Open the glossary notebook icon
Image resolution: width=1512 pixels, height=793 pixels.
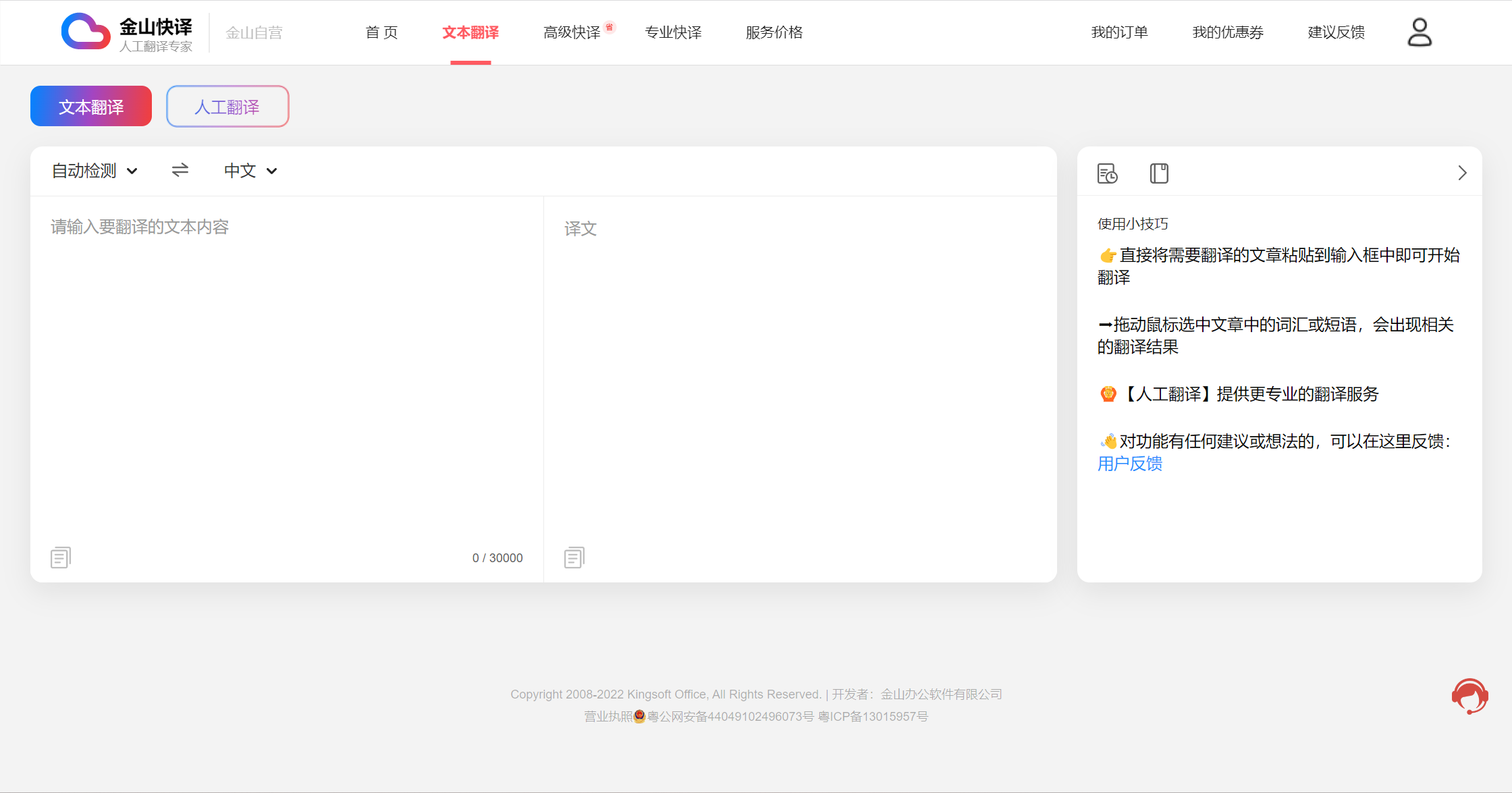[x=1159, y=173]
